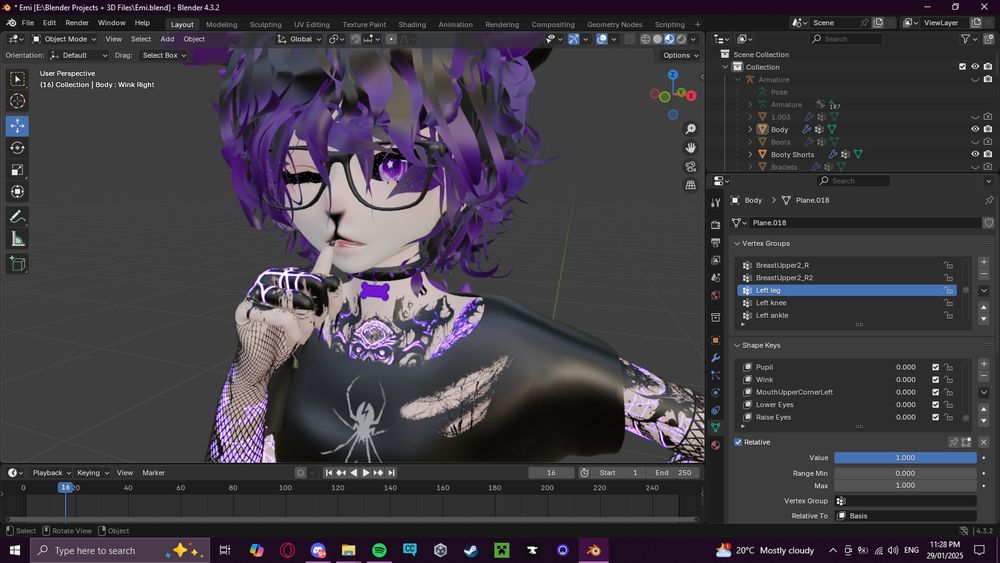Toggle viewport gizmos button
1000x563 pixels.
[x=573, y=39]
